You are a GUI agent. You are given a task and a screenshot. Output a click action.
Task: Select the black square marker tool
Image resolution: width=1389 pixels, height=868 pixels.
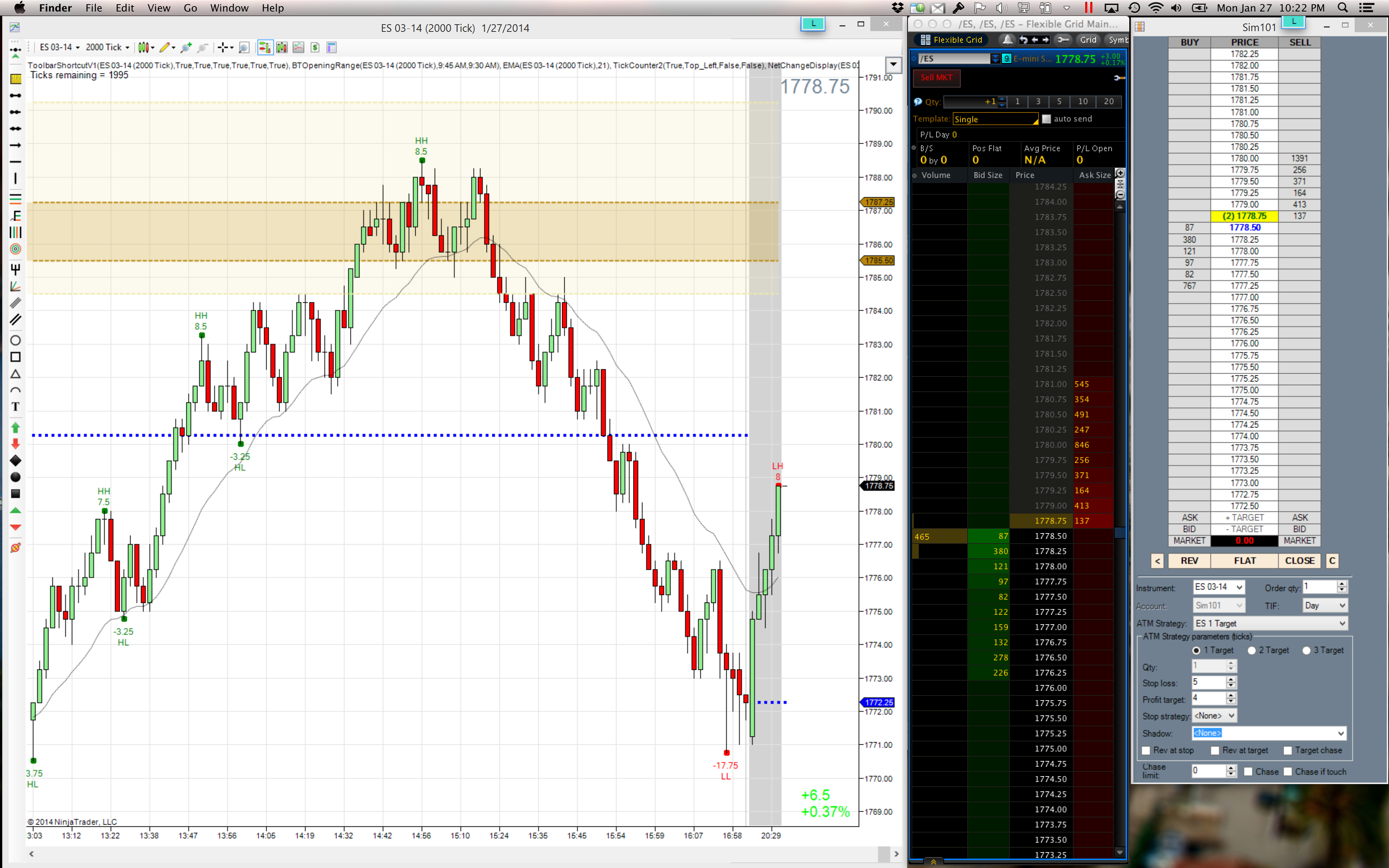tap(16, 494)
